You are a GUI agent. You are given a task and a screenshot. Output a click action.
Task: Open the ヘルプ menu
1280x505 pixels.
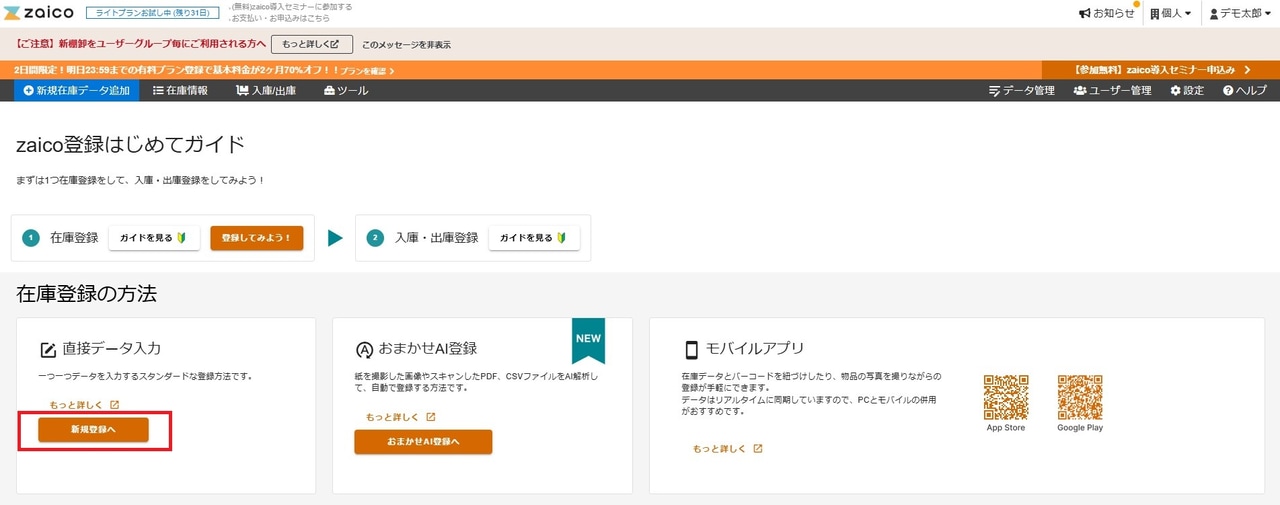point(1244,90)
